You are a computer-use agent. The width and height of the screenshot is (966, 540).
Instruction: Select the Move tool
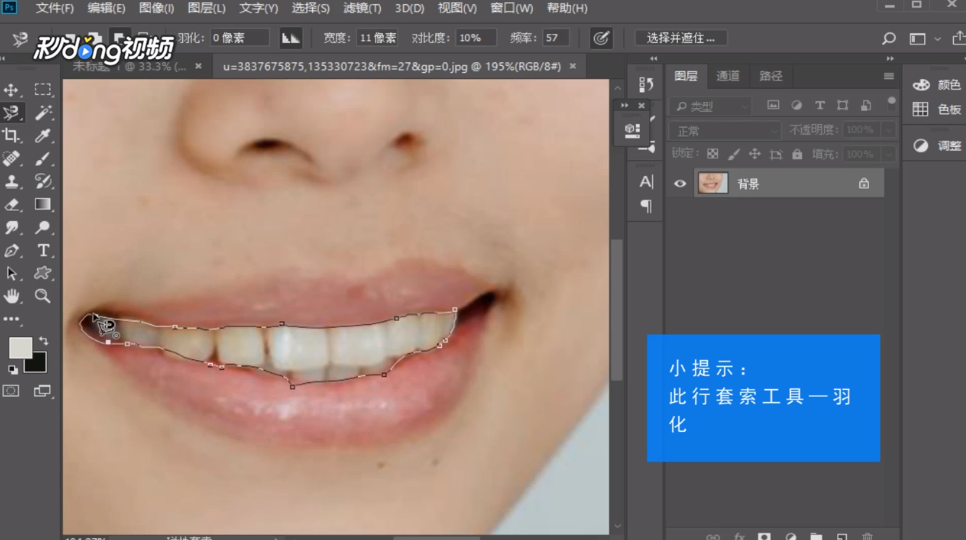pos(11,90)
